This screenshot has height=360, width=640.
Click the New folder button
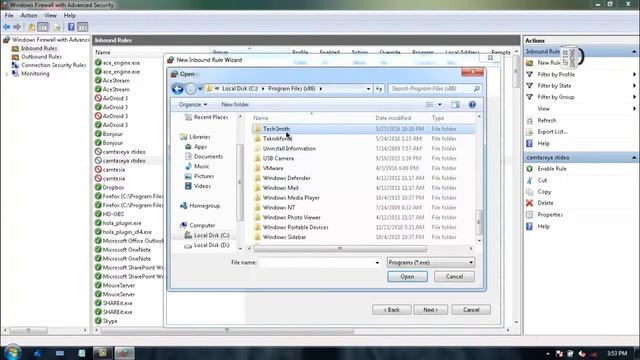point(235,105)
